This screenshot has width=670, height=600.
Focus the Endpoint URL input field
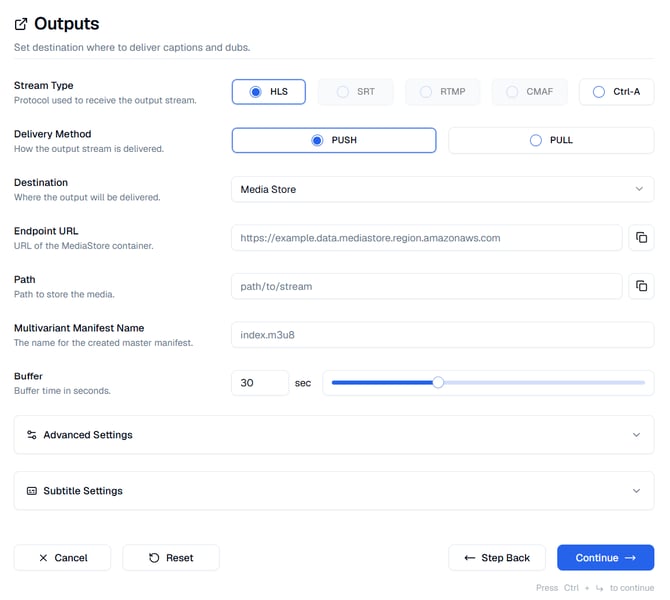pos(426,238)
